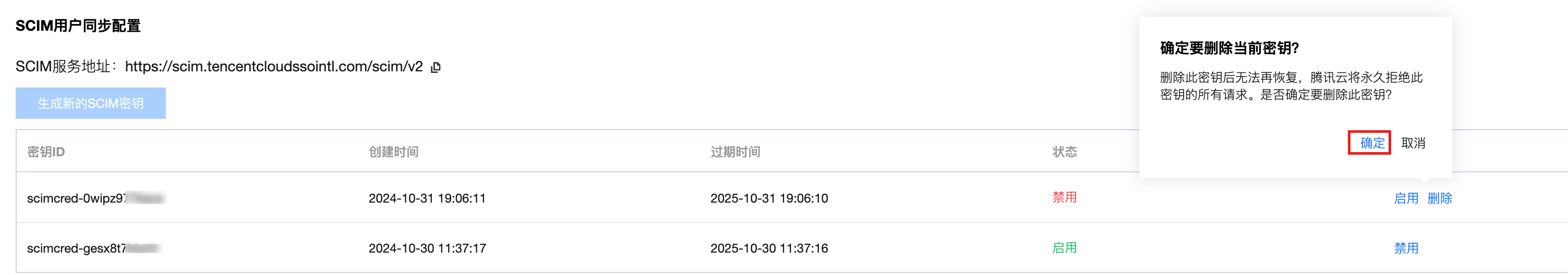Click 生成新的SCIM密钥 button
1568x275 pixels.
coord(91,104)
